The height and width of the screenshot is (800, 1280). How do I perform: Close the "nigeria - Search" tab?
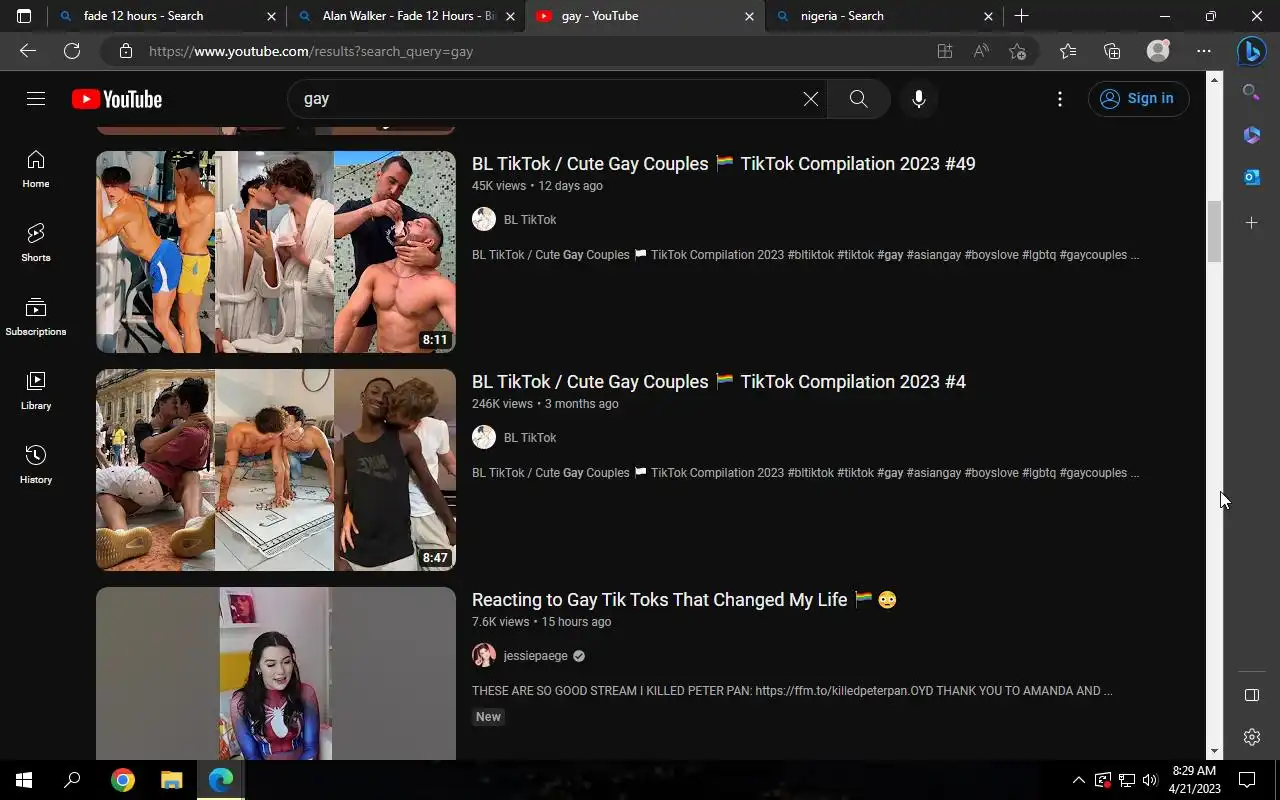click(988, 16)
